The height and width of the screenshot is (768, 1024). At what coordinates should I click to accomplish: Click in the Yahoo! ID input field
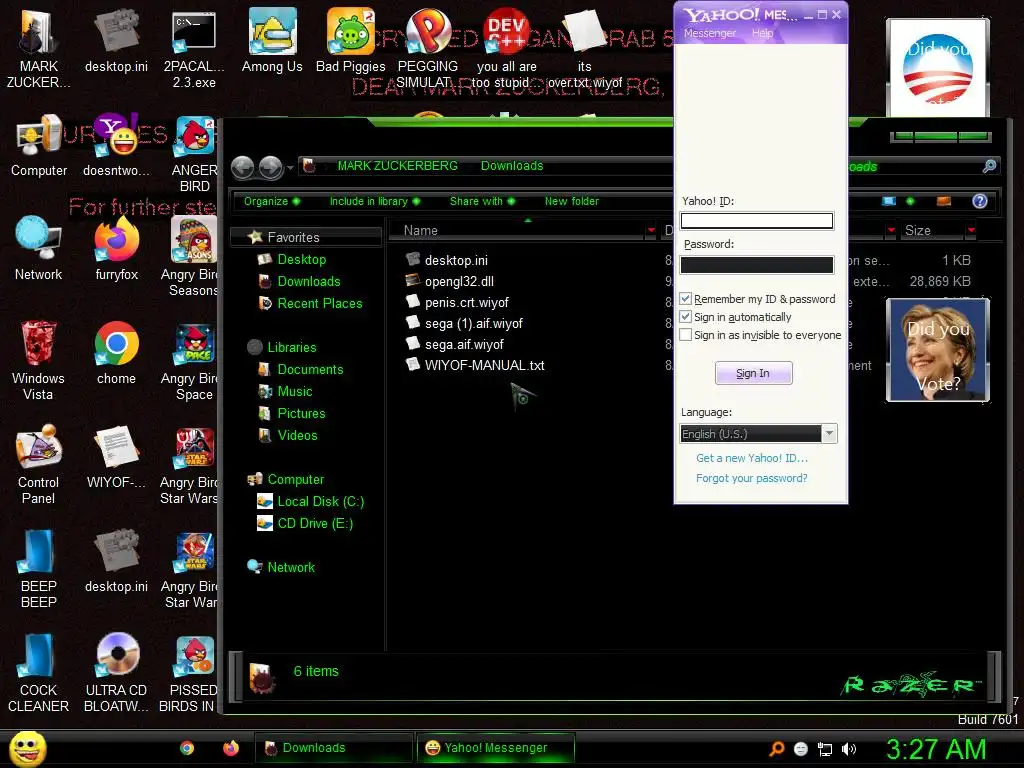(757, 221)
